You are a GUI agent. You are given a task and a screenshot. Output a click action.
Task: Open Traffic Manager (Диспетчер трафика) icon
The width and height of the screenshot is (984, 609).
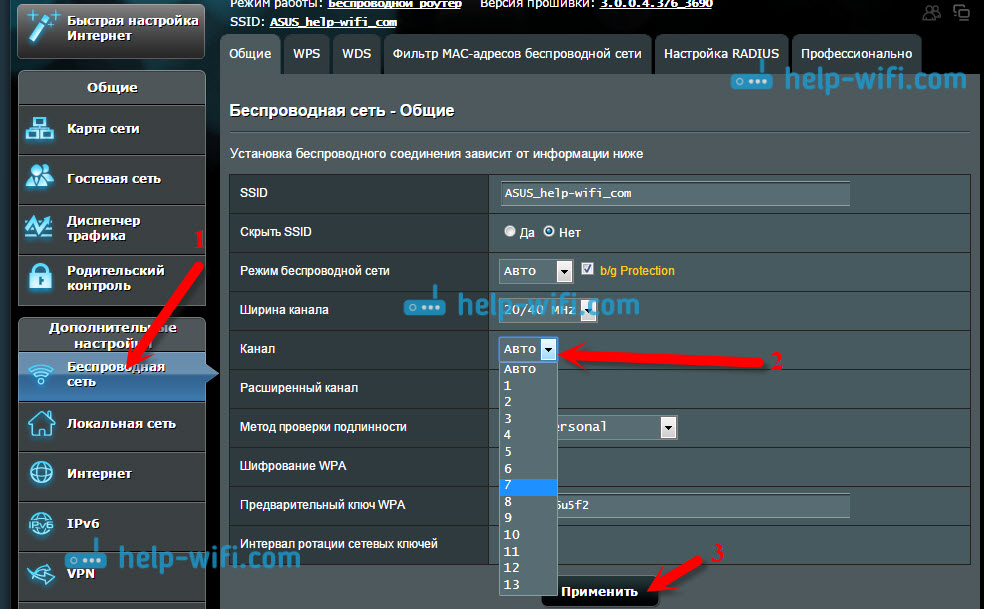[41, 228]
